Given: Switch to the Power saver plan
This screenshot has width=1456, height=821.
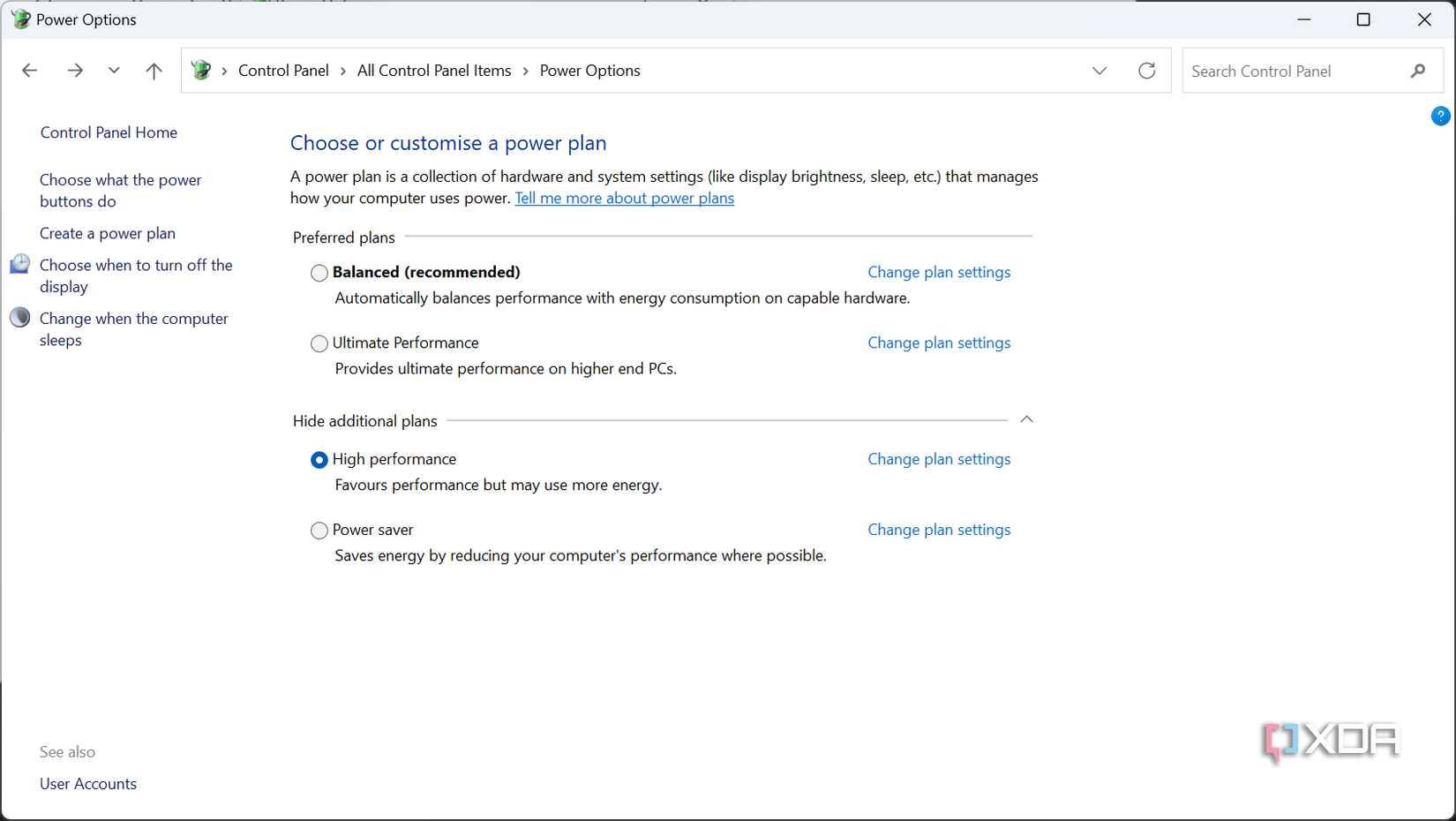Looking at the screenshot, I should point(319,530).
